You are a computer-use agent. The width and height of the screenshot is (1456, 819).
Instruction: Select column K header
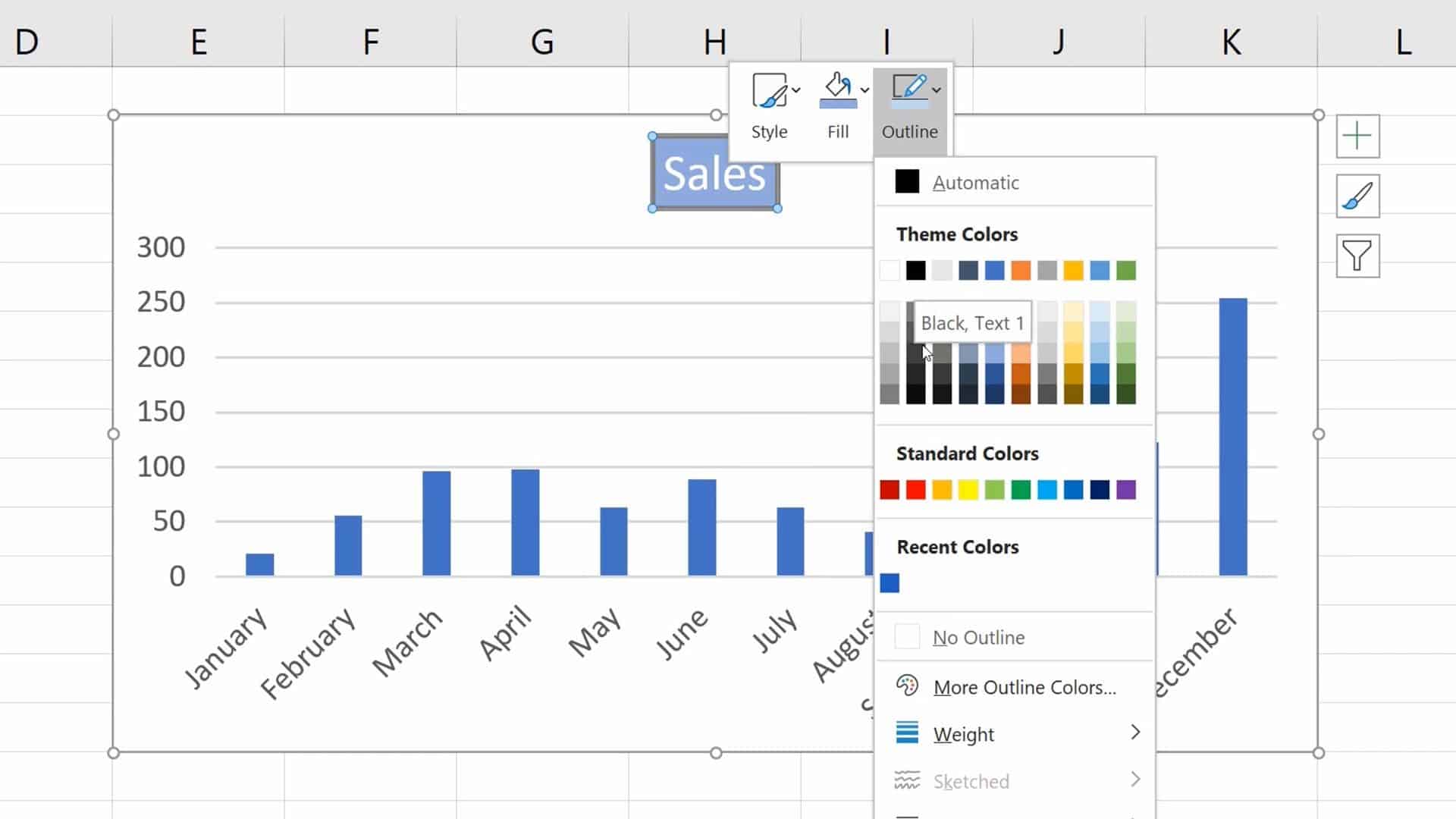[1232, 41]
